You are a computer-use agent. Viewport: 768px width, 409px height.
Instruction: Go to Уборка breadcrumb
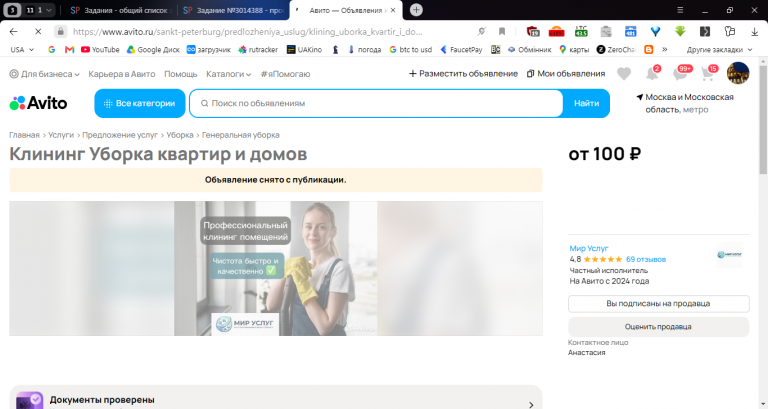point(180,135)
